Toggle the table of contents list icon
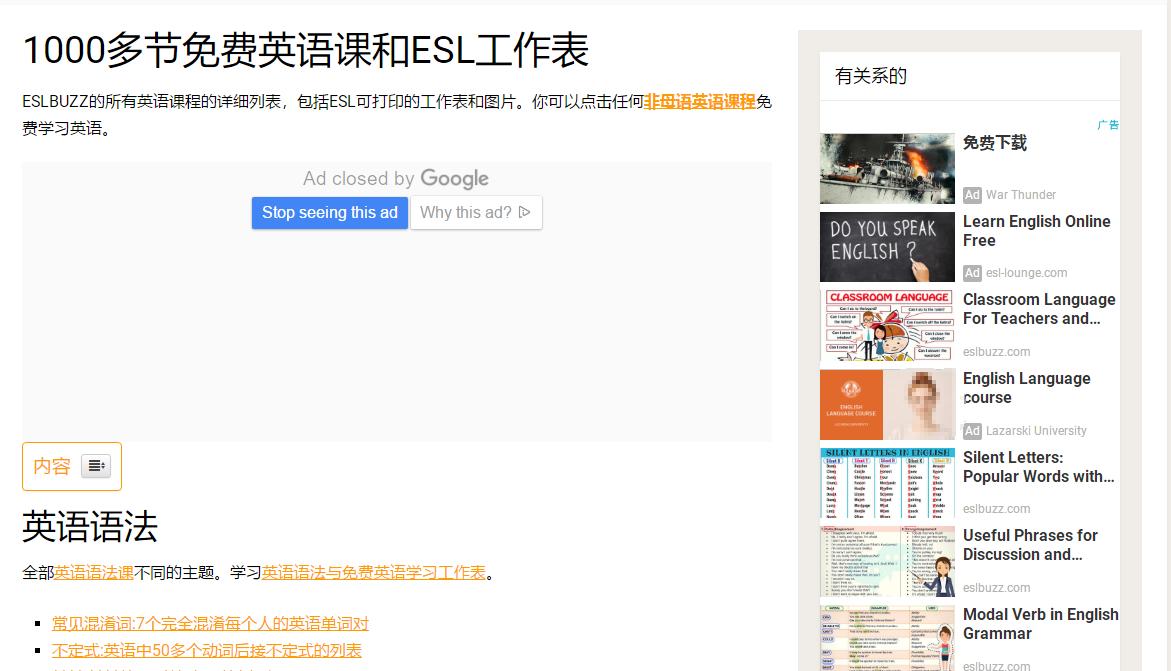Screen dimensions: 1171x671 tap(96, 466)
